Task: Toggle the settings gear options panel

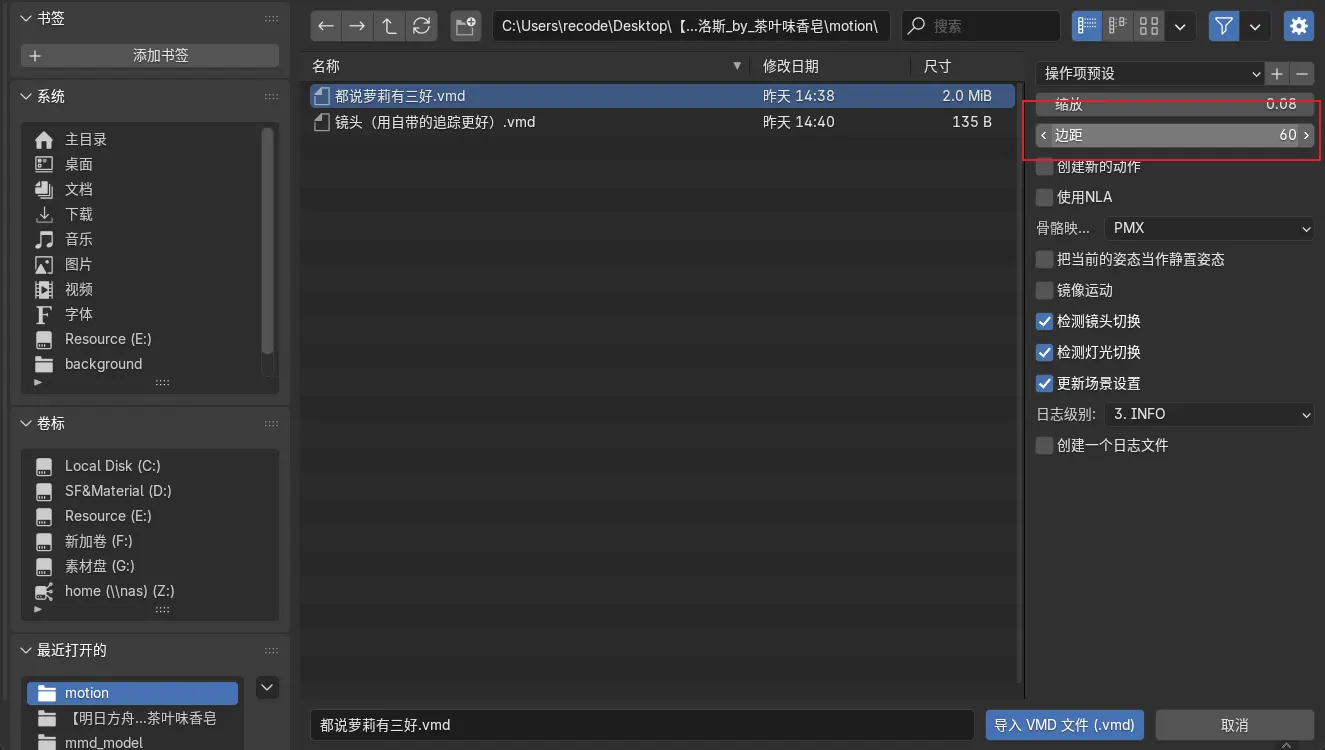Action: point(1299,26)
